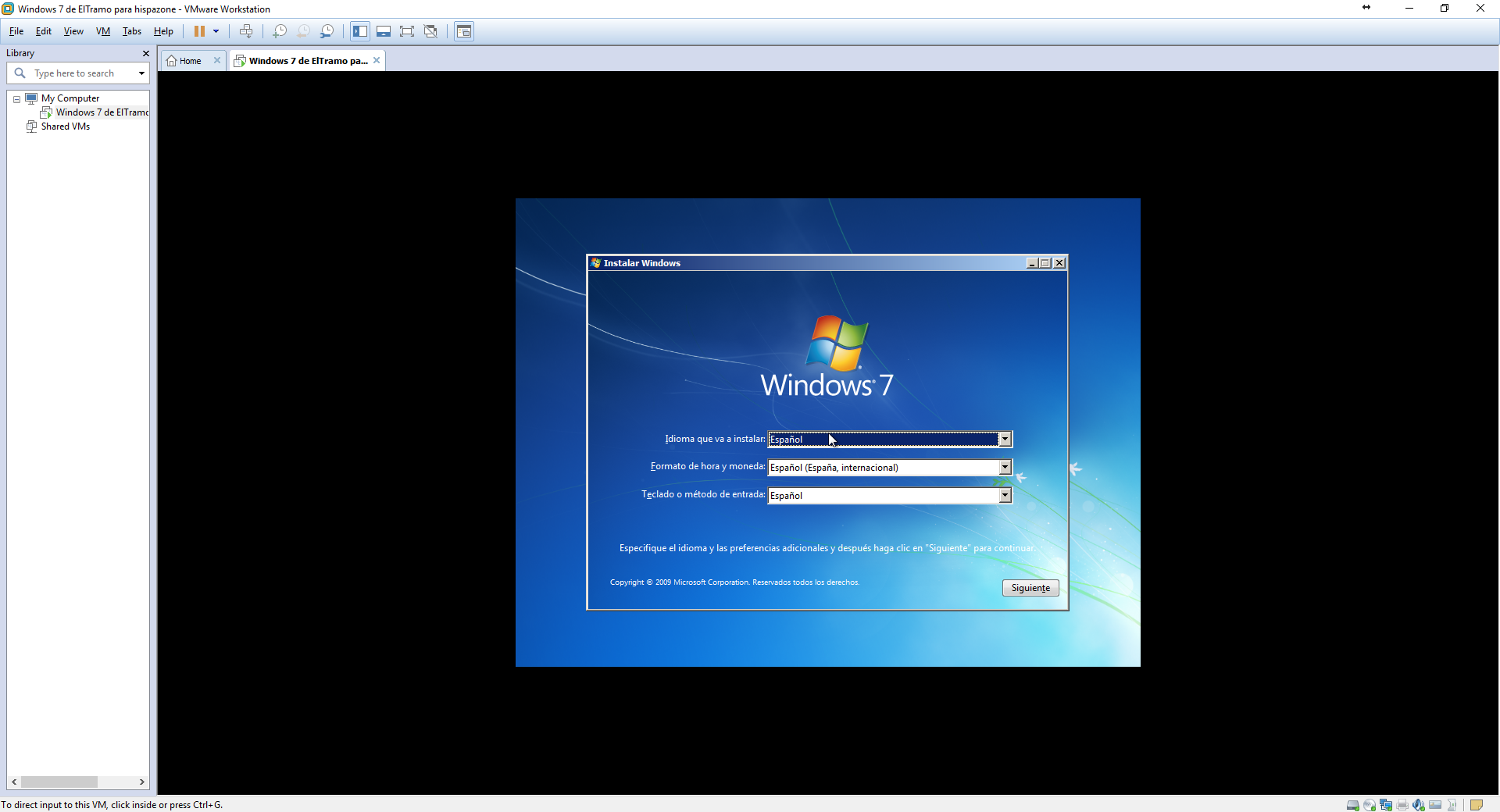The width and height of the screenshot is (1500, 812).
Task: Open the File menu
Action: click(x=16, y=31)
